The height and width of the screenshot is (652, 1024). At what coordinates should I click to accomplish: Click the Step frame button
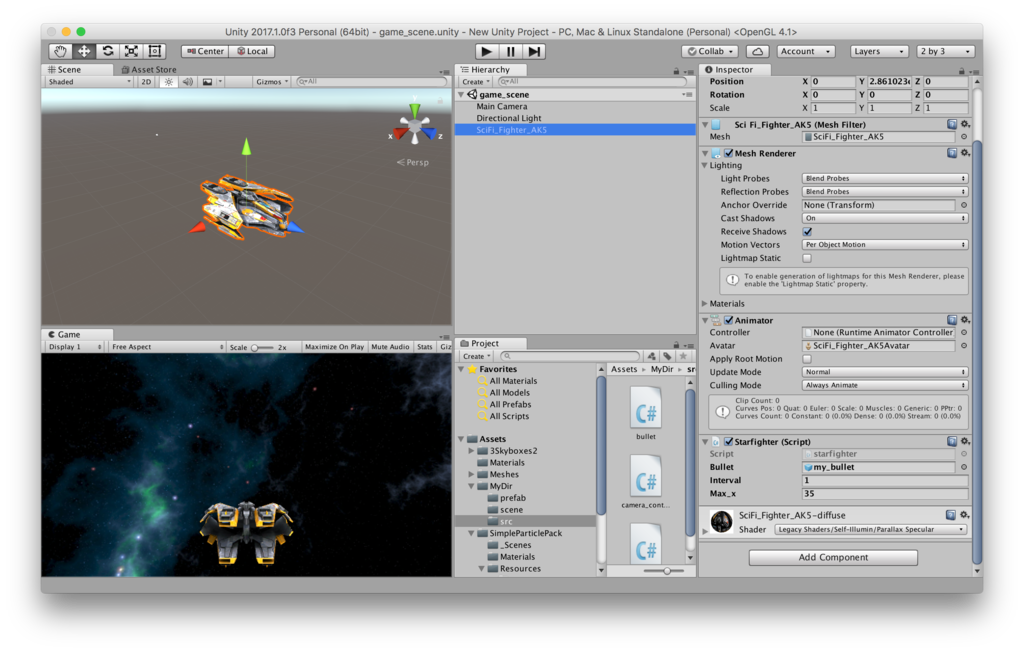click(x=534, y=51)
